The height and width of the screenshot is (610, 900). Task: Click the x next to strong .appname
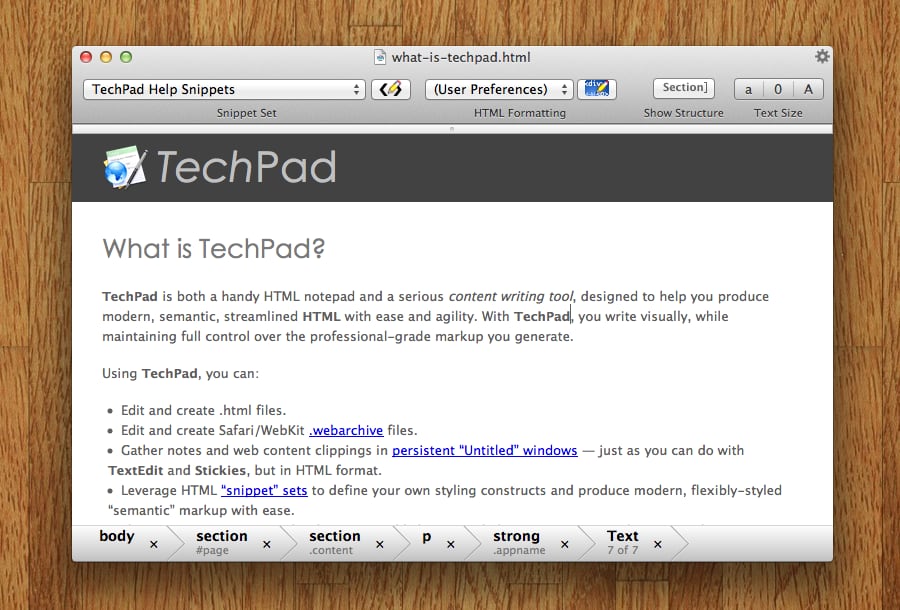point(564,545)
